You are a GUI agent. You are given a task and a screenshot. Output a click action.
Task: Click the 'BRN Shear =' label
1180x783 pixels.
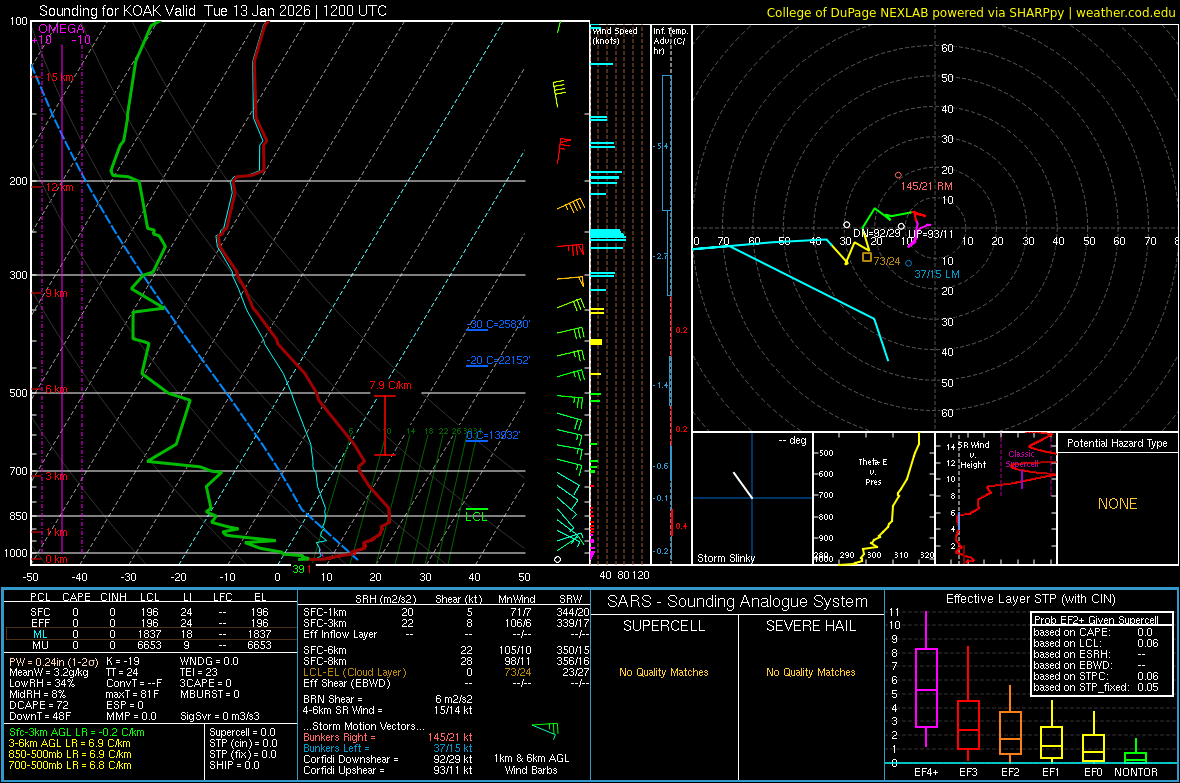[x=333, y=699]
